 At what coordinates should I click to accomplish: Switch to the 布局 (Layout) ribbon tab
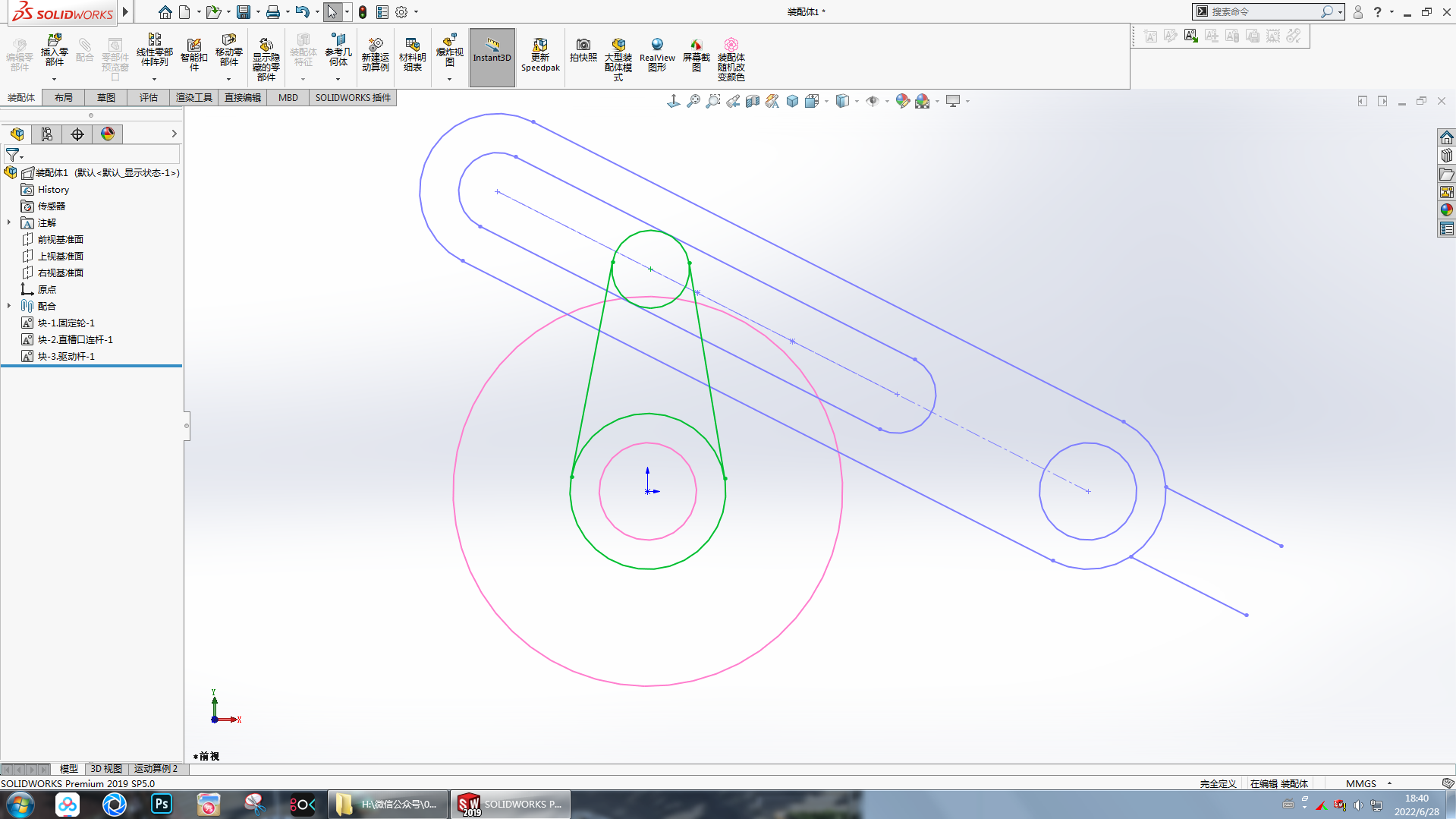coord(64,98)
